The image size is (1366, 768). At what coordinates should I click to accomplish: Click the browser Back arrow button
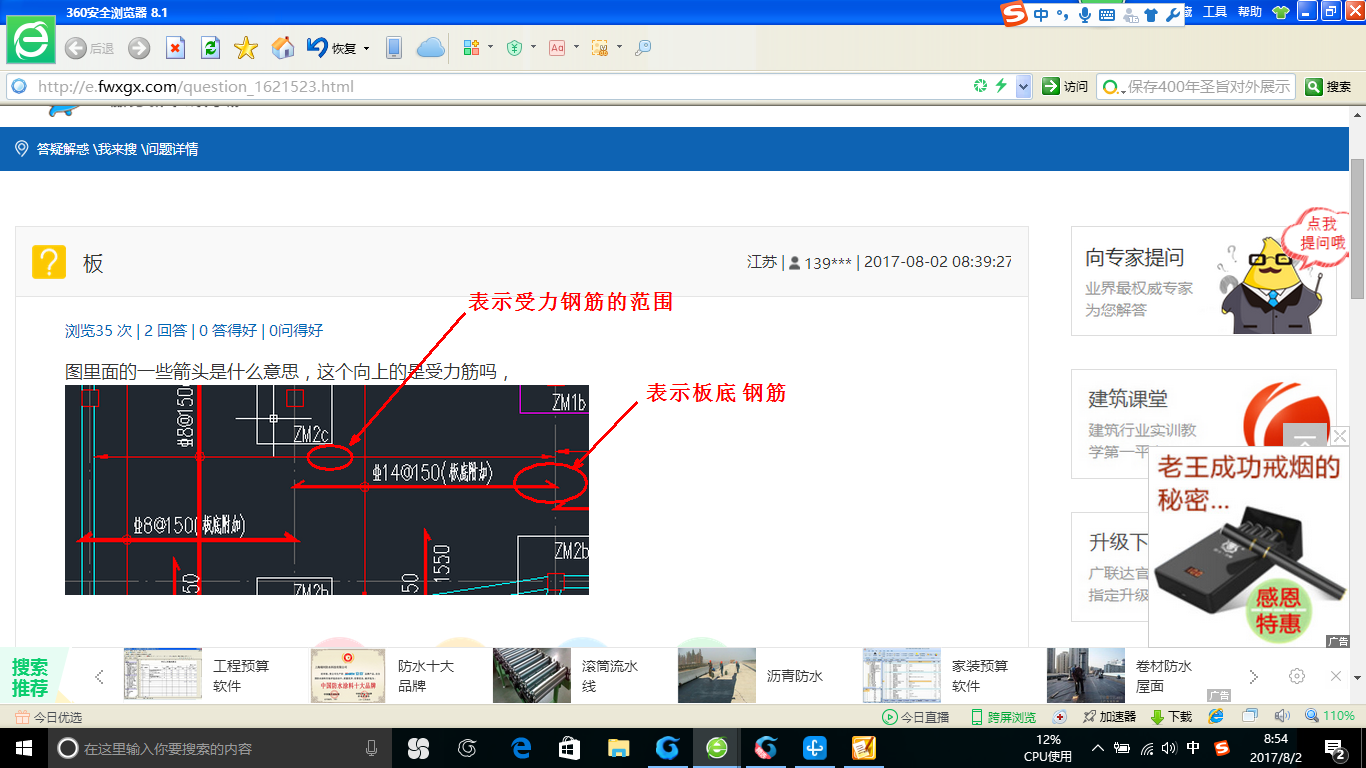[x=76, y=48]
